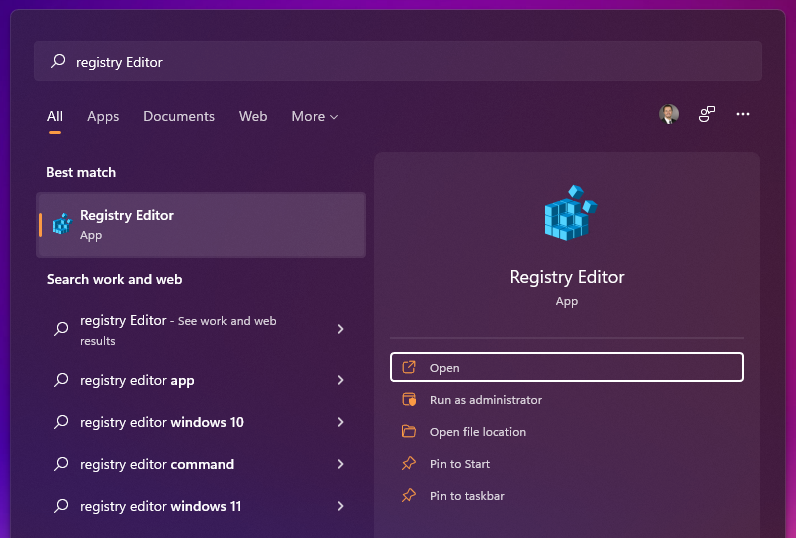Switch to the Web tab
Viewport: 796px width, 538px height.
[x=253, y=116]
